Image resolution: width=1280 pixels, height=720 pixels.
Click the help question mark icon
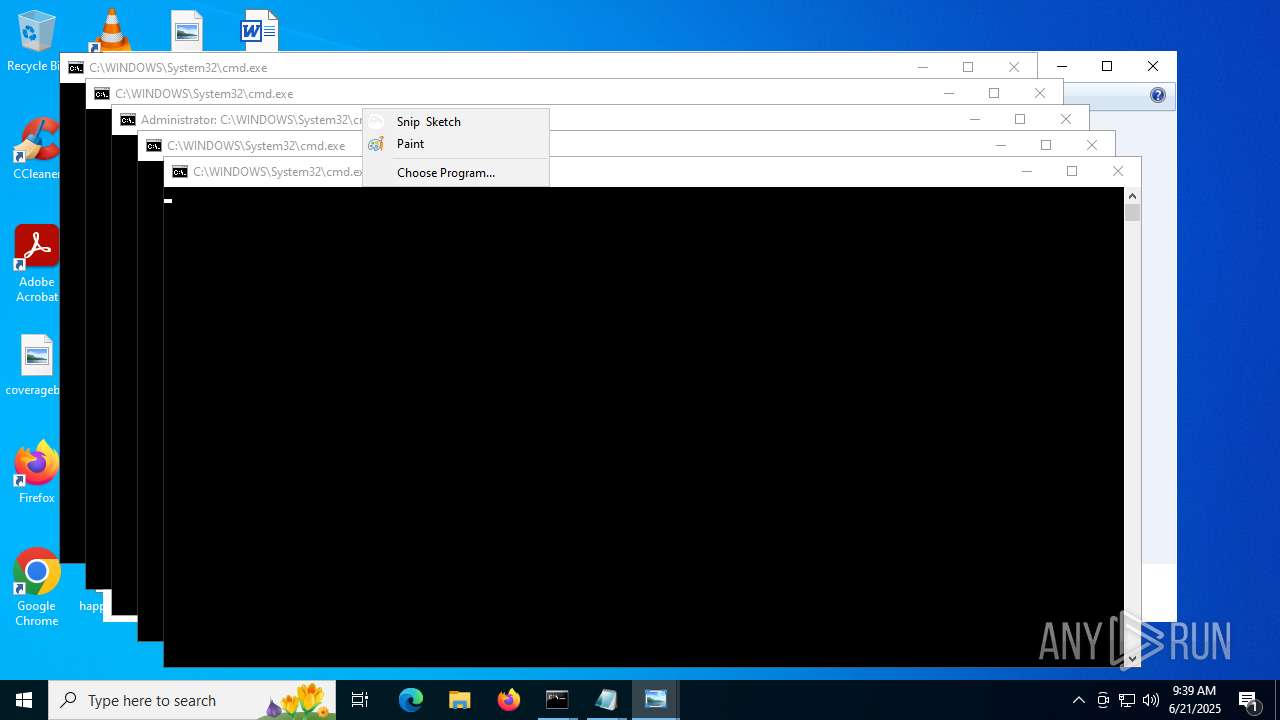(x=1158, y=95)
